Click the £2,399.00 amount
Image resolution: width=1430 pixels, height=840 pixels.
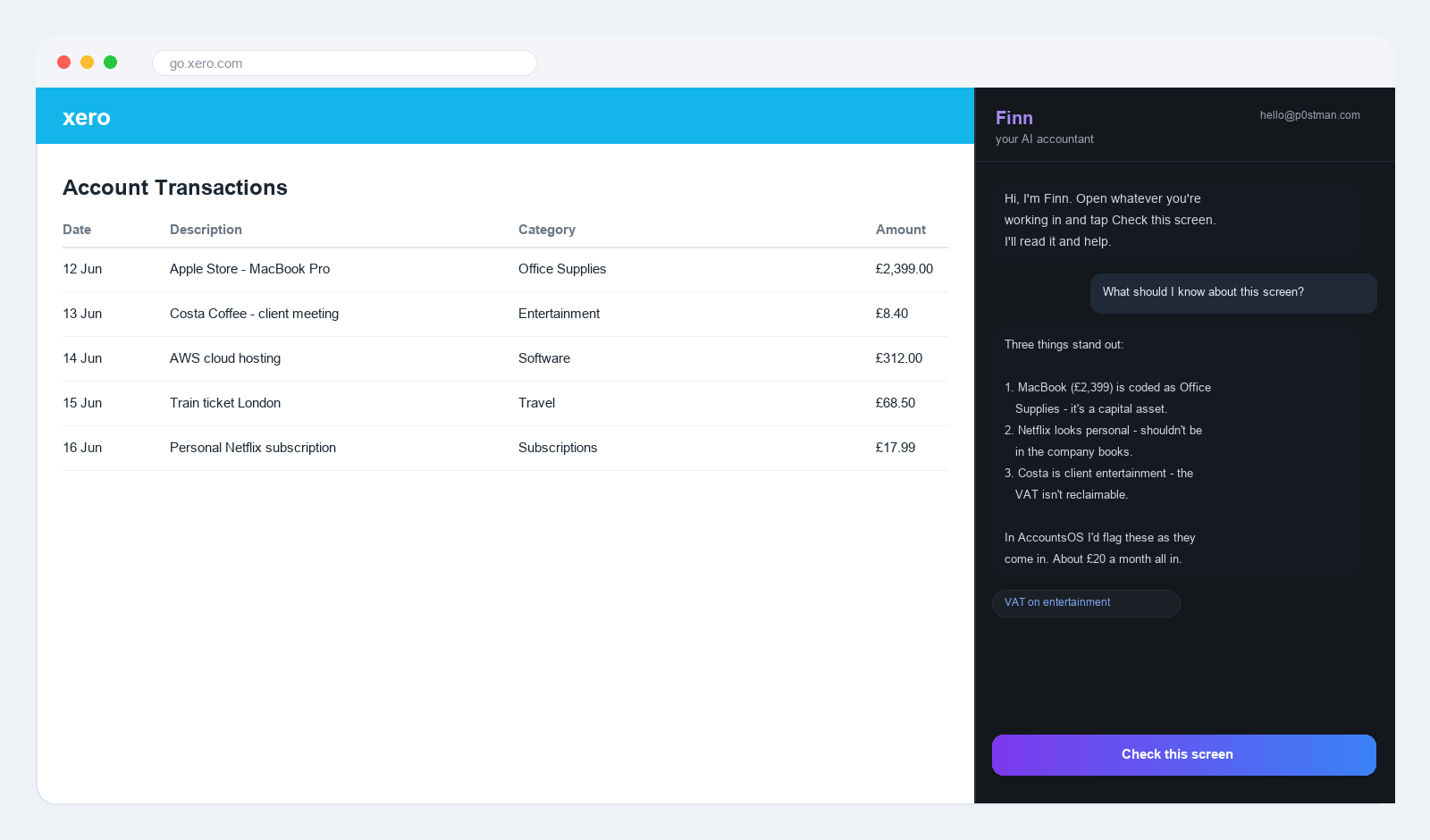[904, 269]
